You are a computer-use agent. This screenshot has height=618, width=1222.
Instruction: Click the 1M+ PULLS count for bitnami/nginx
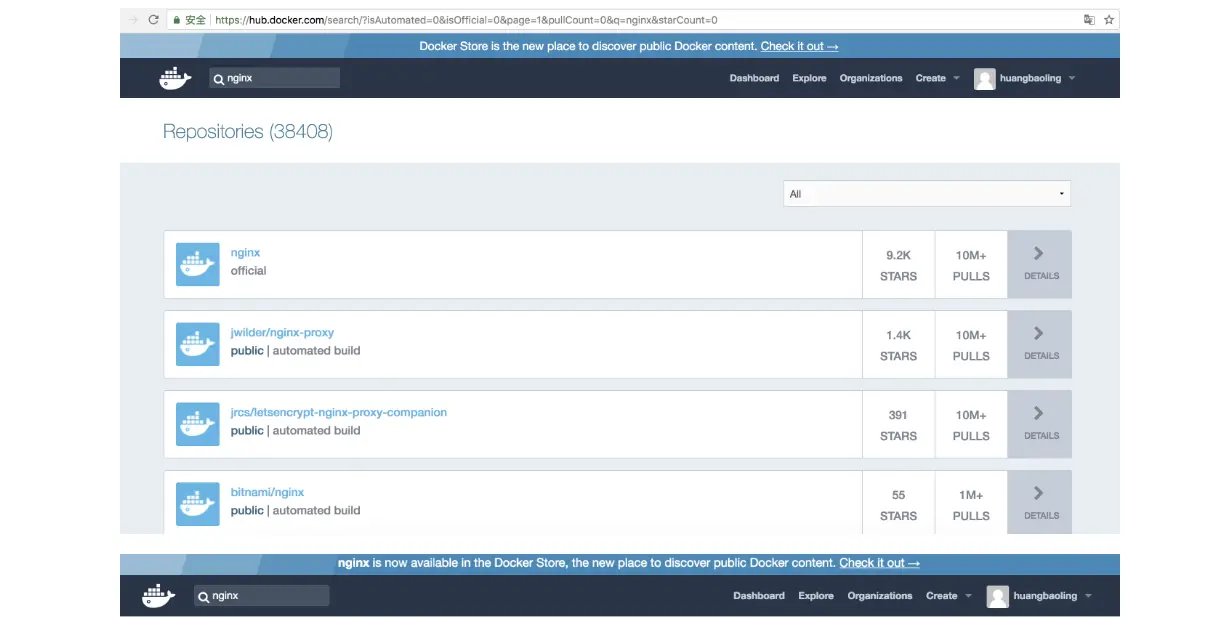[x=971, y=503]
